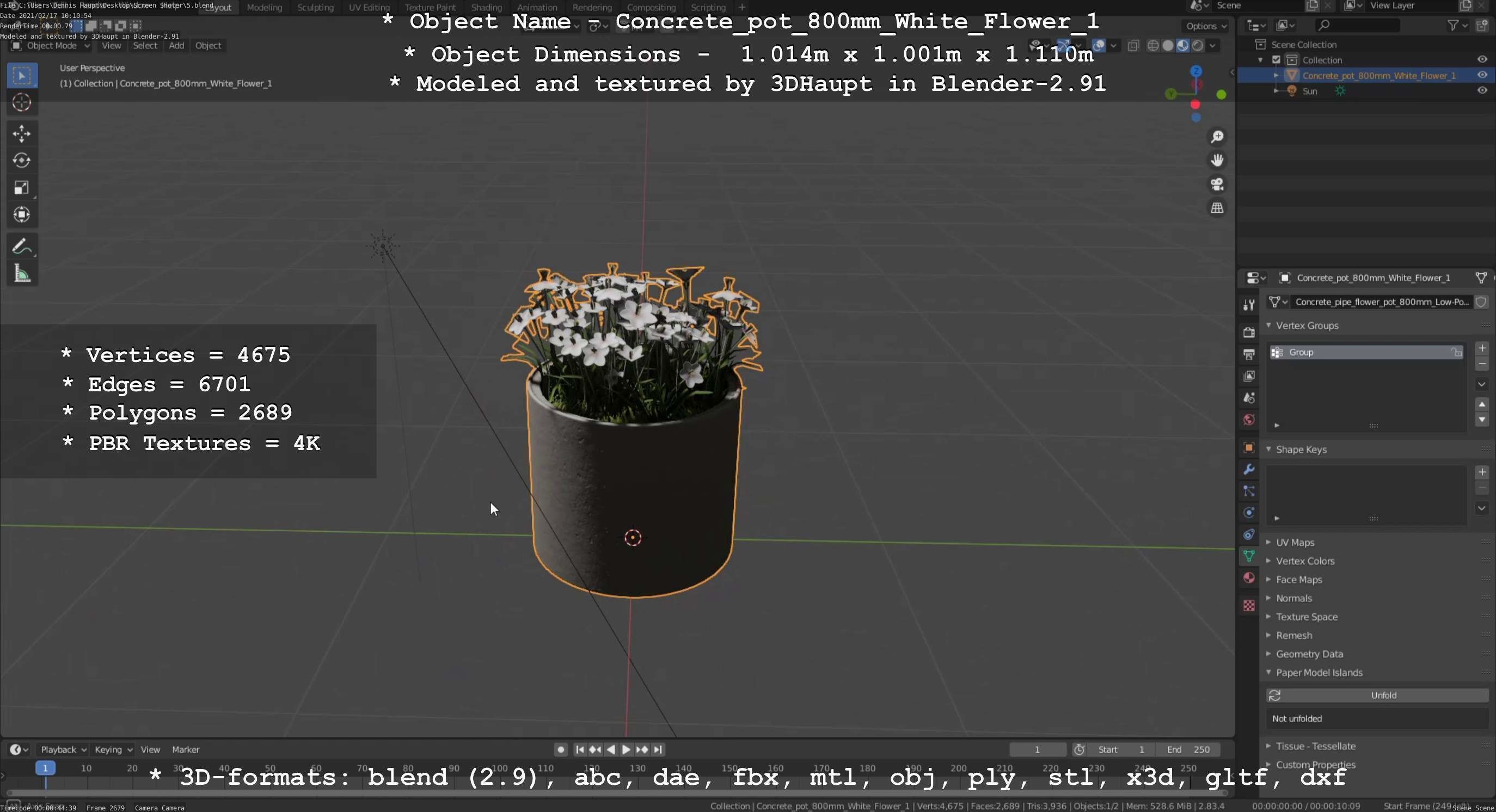
Task: Click the zoom magnifier in the viewport
Action: coord(1217,137)
